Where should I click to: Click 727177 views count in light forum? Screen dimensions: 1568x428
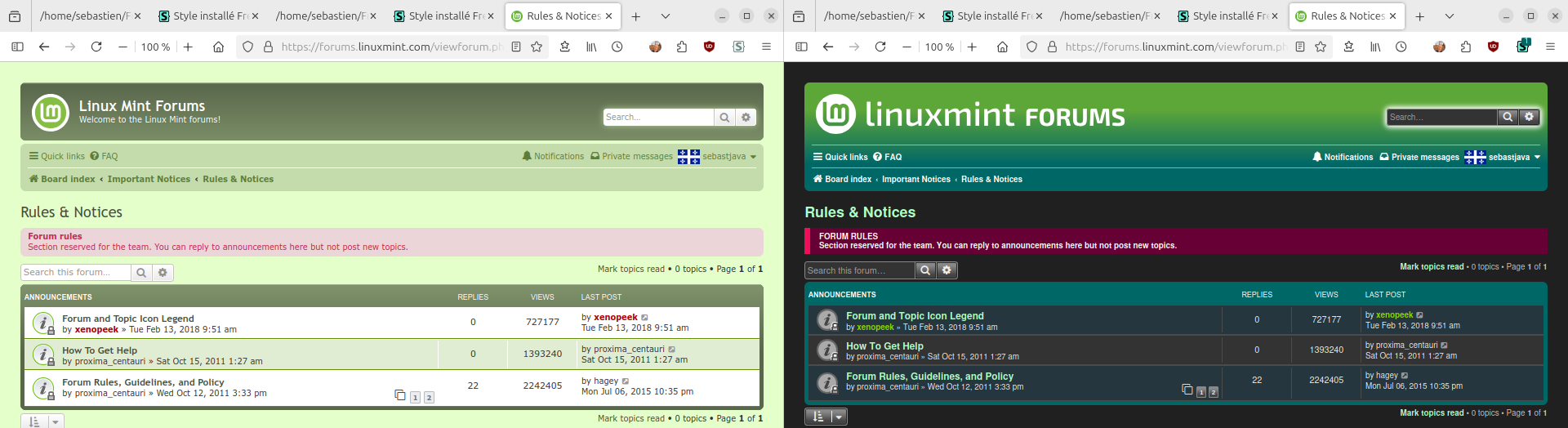pyautogui.click(x=542, y=322)
